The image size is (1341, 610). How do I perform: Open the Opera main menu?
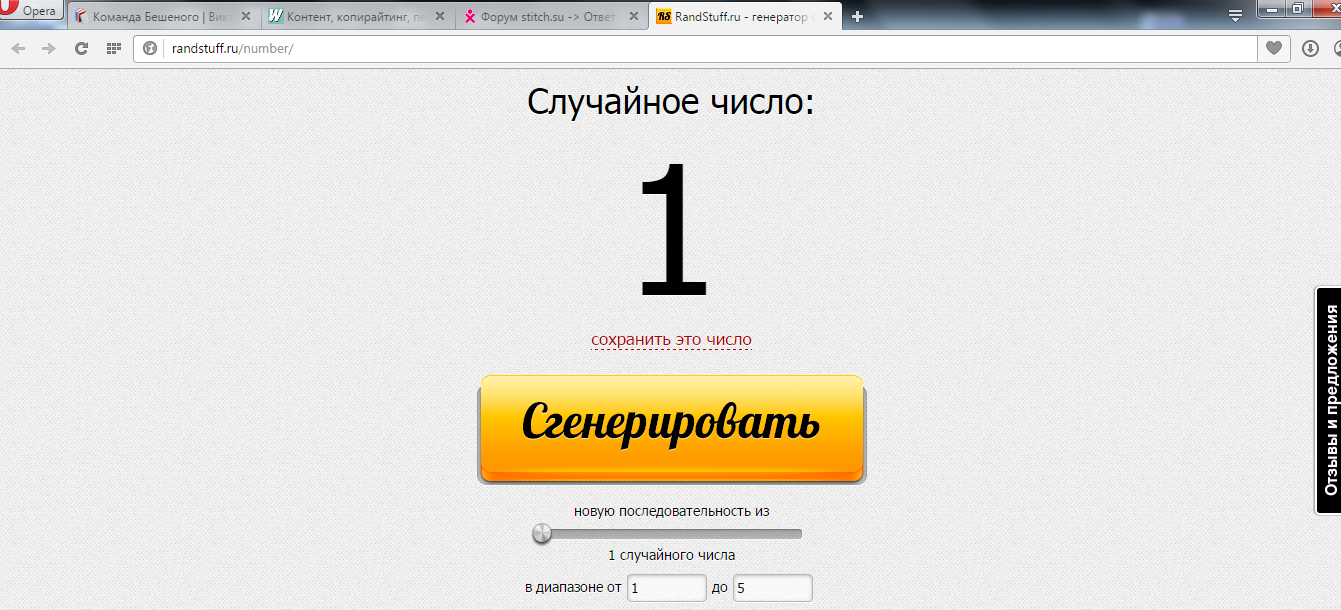pos(30,11)
